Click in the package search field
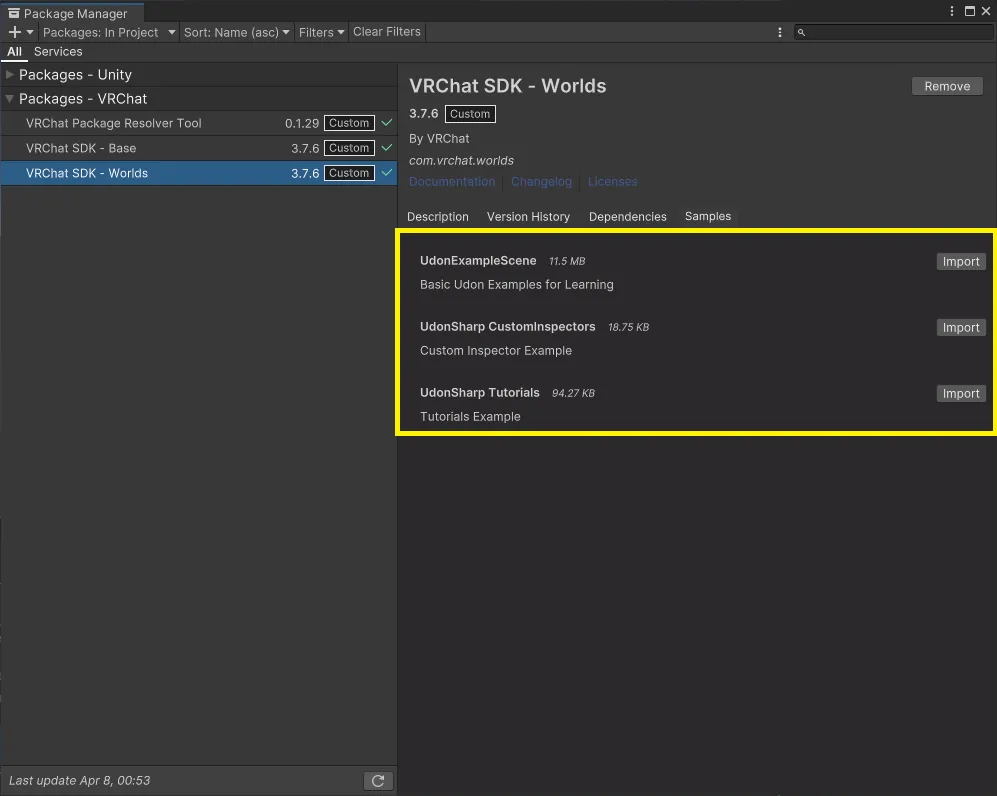Image resolution: width=997 pixels, height=796 pixels. (893, 32)
